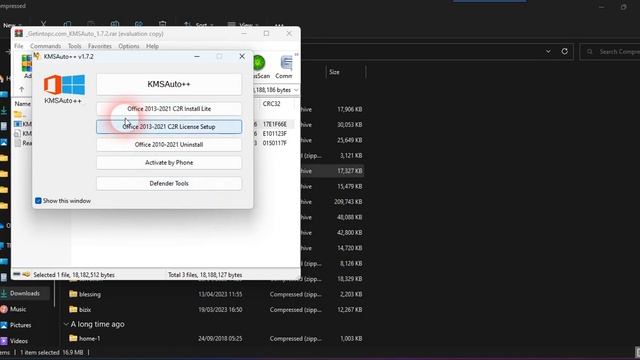Click Office 2013-2021 C2R Install Lite
The width and height of the screenshot is (640, 360).
[x=169, y=109]
